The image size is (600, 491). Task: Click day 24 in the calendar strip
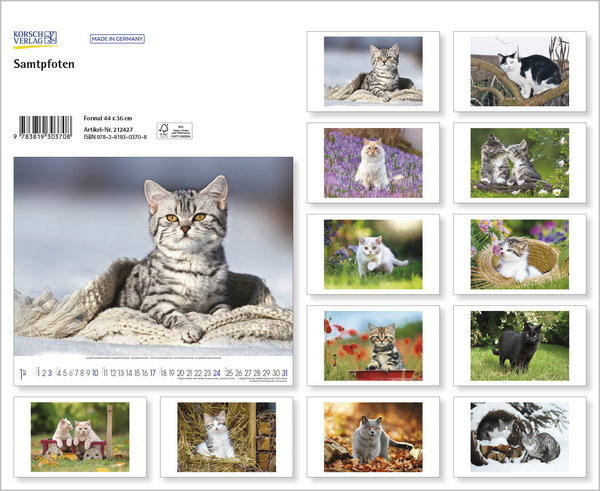tap(217, 373)
